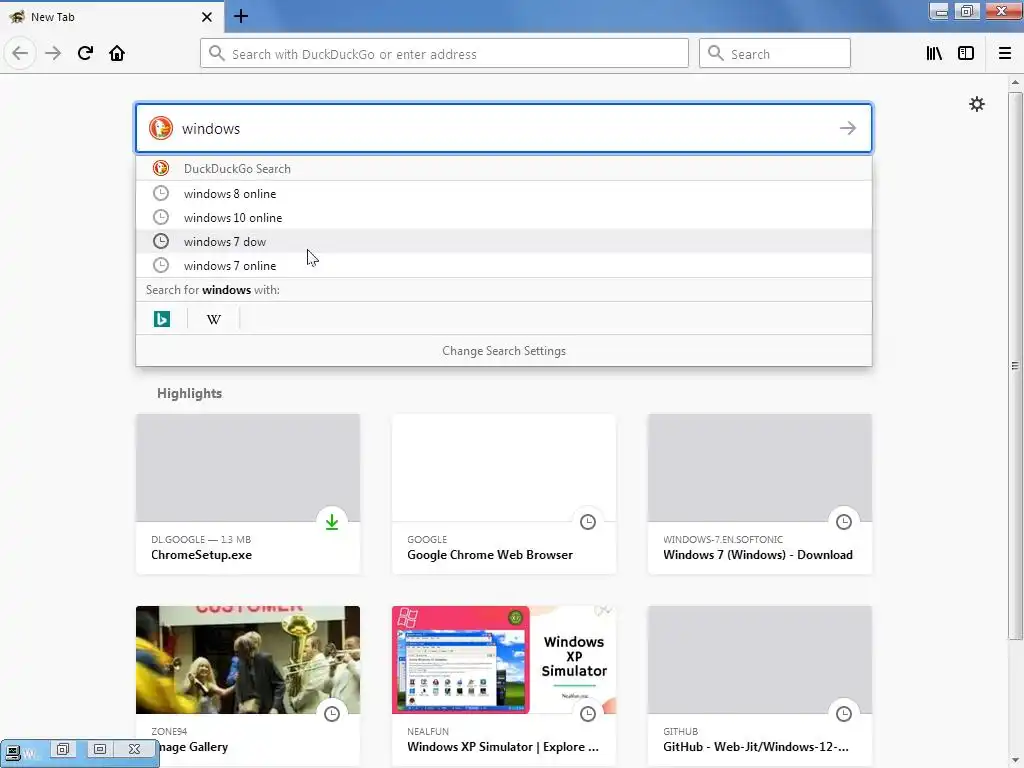Click the clock icon on Image Gallery card
Viewport: 1024px width, 768px height.
(332, 713)
